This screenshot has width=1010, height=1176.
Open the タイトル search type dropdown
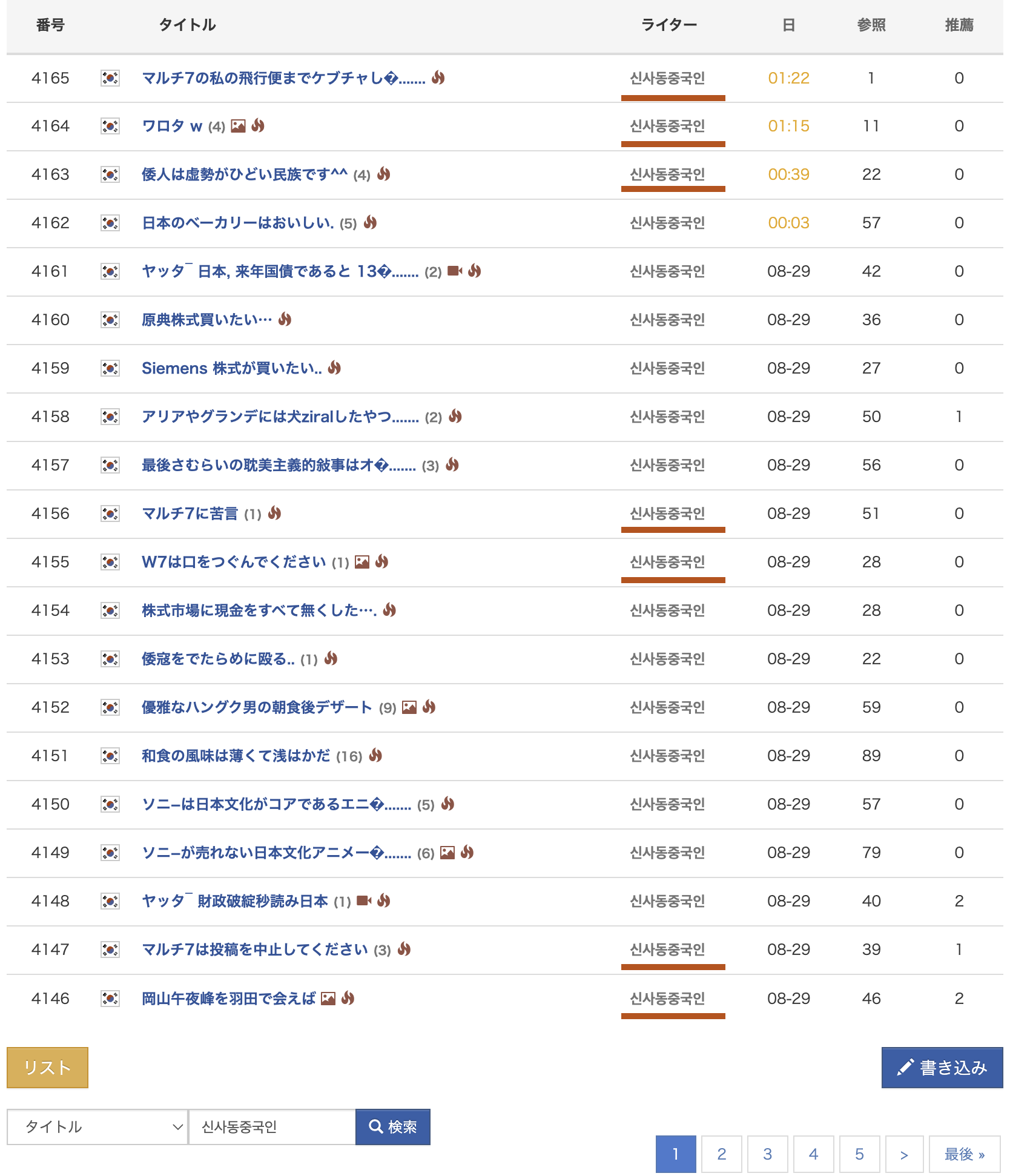[x=97, y=1127]
